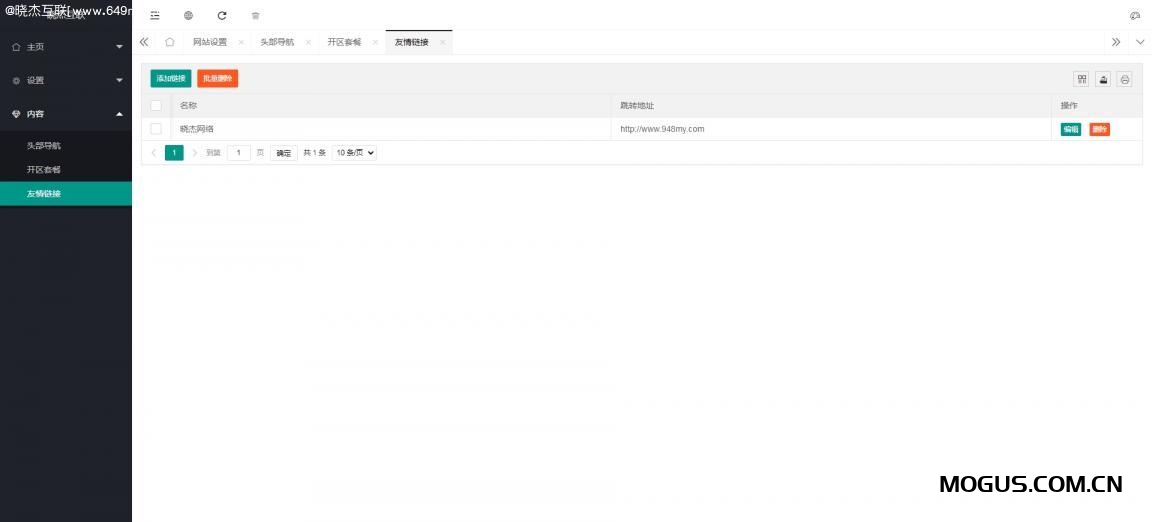The image size is (1152, 522).
Task: Go to the home tab icon
Action: tap(170, 42)
